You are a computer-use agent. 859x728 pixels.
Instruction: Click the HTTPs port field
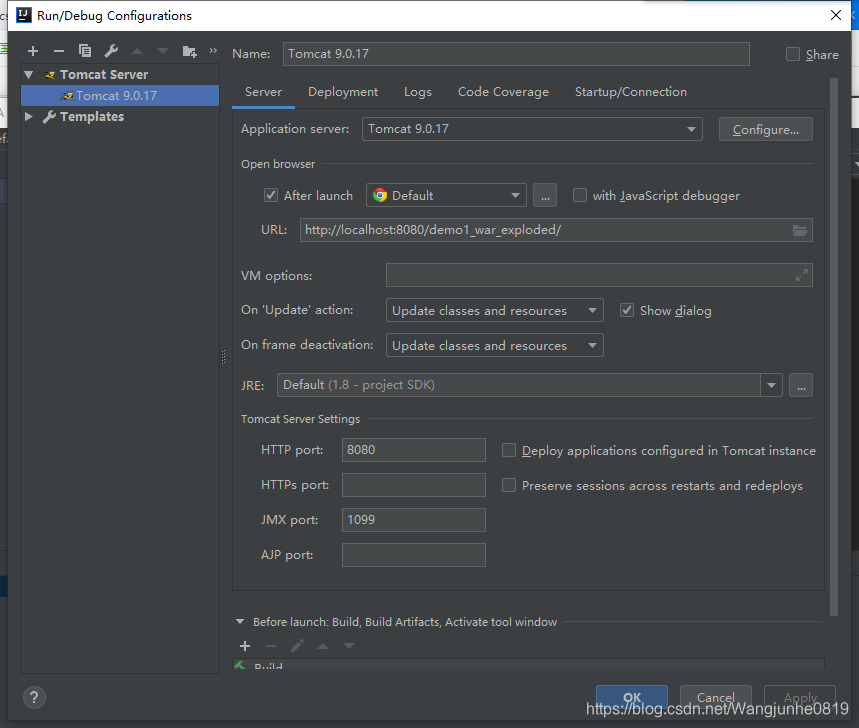click(x=414, y=485)
